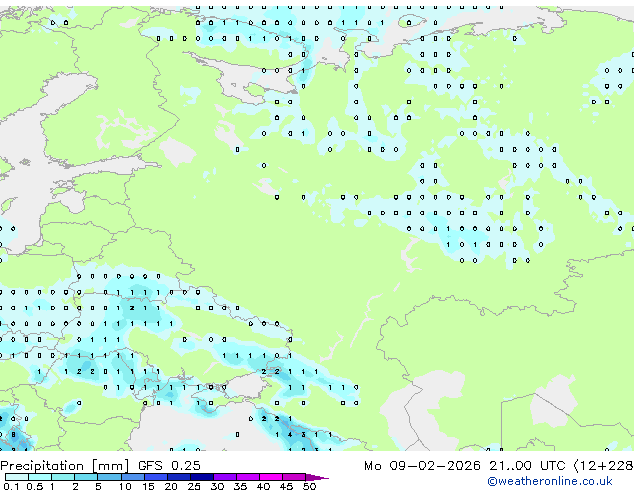The image size is (634, 490).
Task: Click the forecast date 'Mo 09-02-2026' text
Action: (x=422, y=466)
